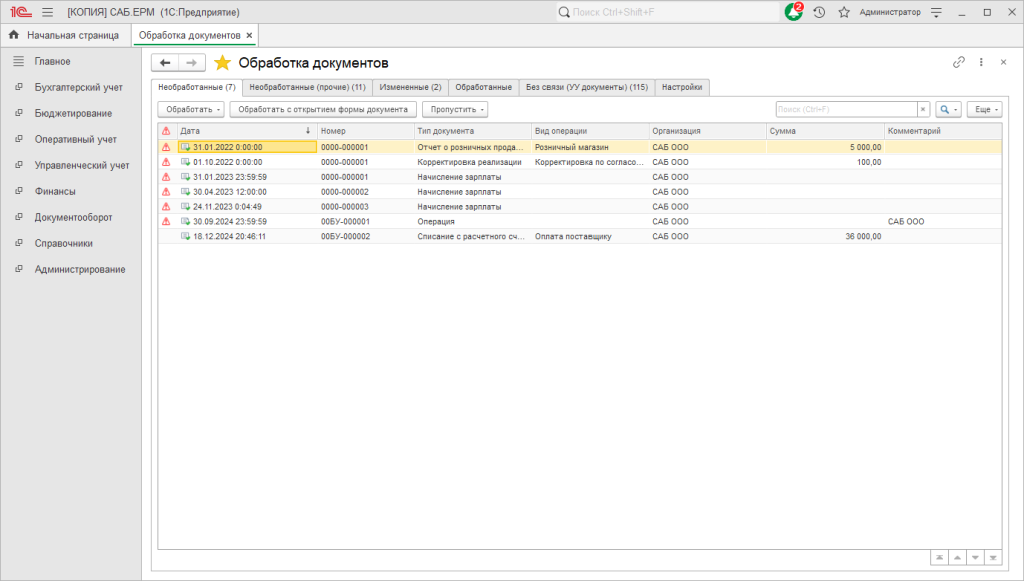Switch to Необработанные (прочие) (11) tab

pyautogui.click(x=307, y=87)
